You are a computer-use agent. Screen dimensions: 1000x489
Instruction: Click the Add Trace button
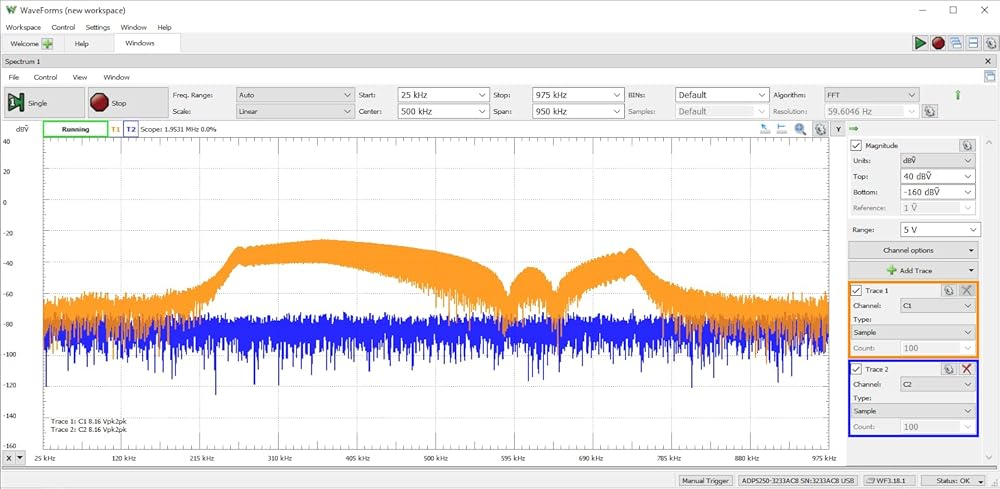(x=913, y=270)
